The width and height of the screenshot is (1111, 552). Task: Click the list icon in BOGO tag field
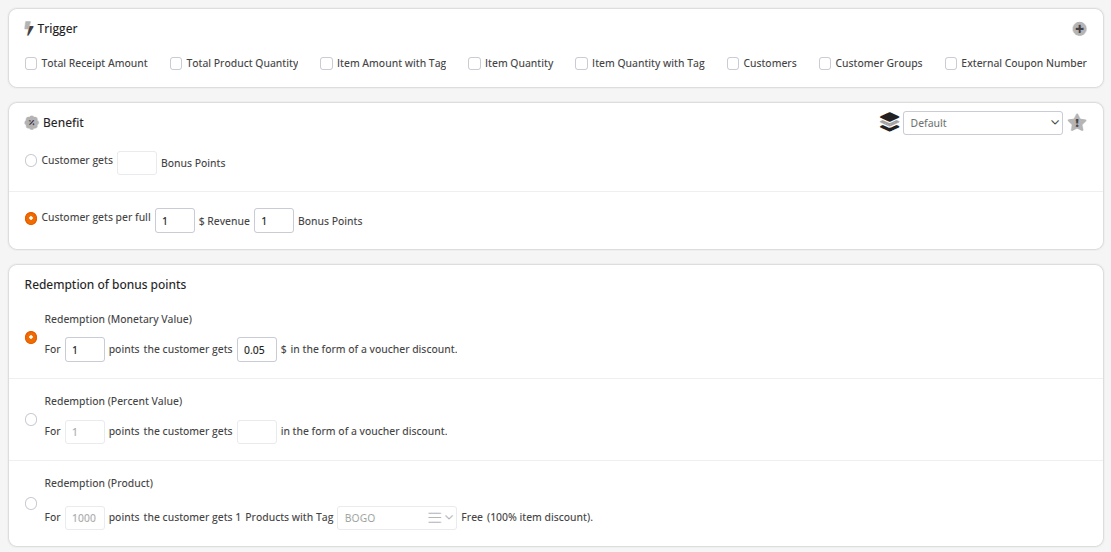(x=434, y=518)
